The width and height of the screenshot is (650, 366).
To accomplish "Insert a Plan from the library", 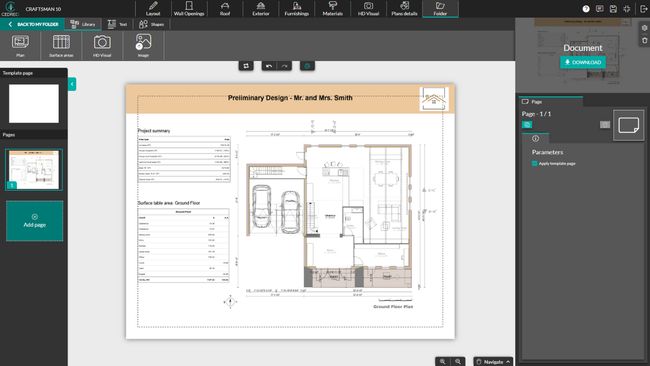I will click(x=20, y=45).
